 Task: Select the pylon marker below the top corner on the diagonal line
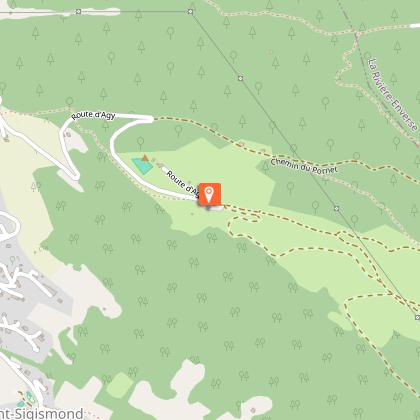click(x=241, y=78)
